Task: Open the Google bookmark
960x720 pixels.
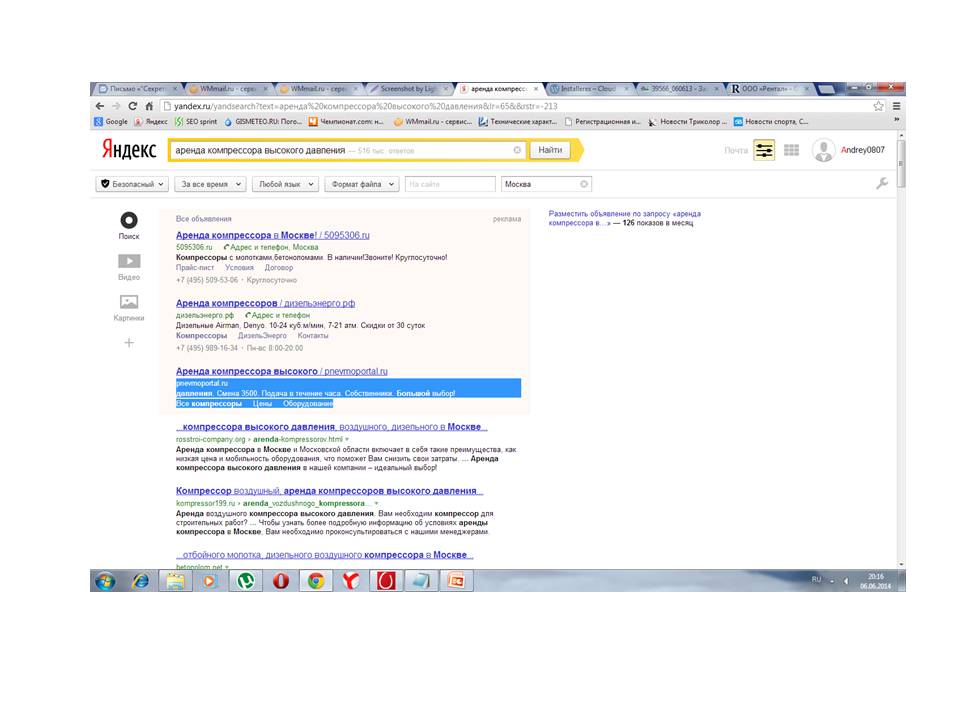Action: click(111, 122)
